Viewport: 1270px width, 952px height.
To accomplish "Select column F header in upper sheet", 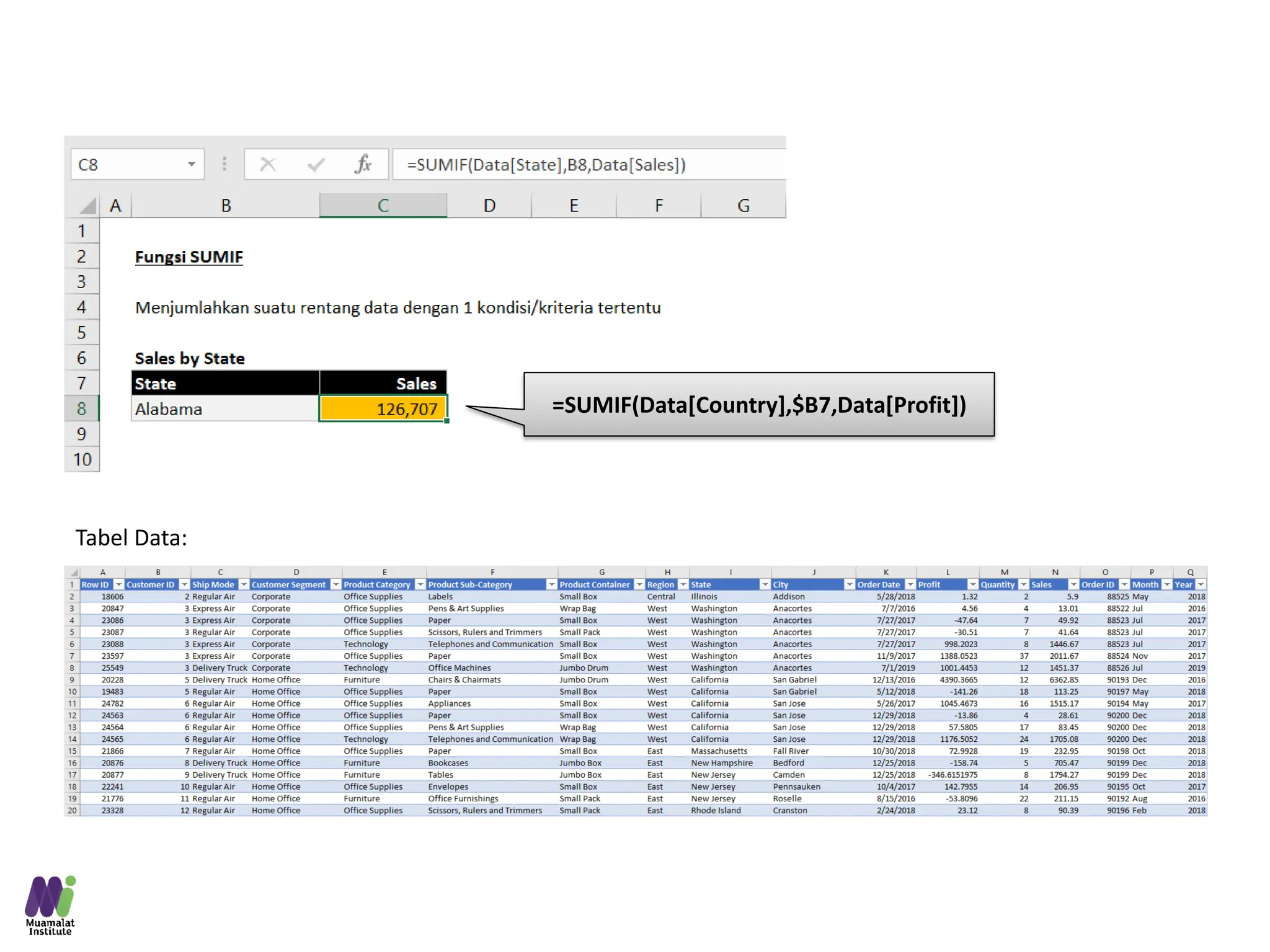I will tap(659, 206).
